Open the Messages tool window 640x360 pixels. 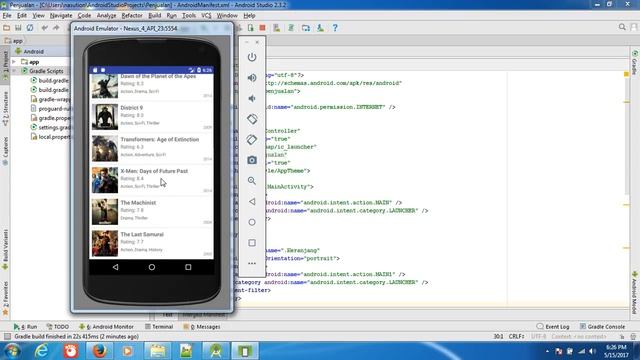(x=202, y=327)
